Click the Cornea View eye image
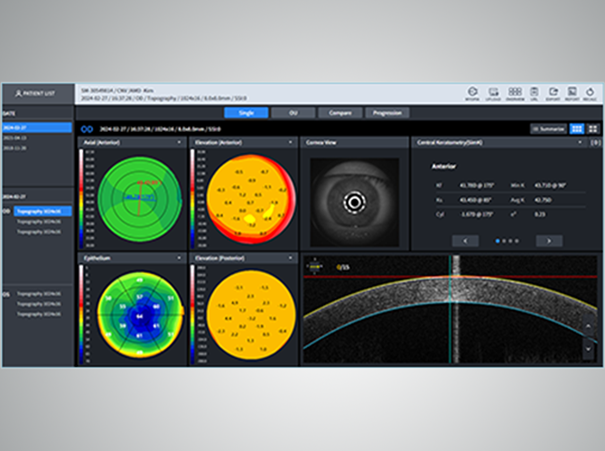Image resolution: width=605 pixels, height=451 pixels. 355,202
